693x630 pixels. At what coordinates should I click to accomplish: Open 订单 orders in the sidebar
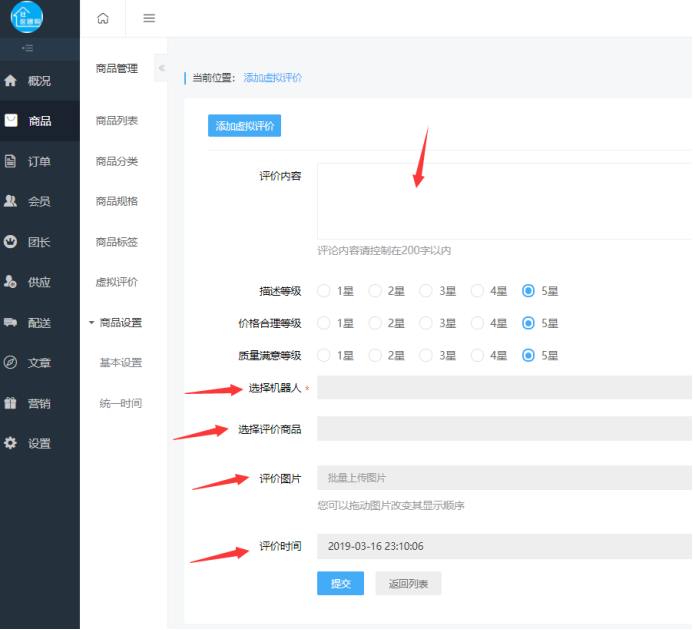(39, 161)
